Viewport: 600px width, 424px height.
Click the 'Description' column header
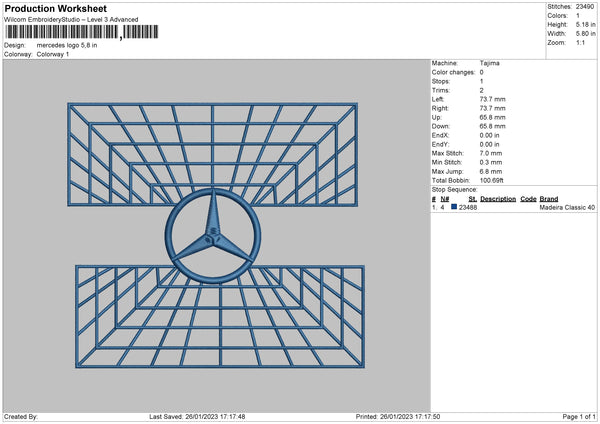click(x=498, y=199)
